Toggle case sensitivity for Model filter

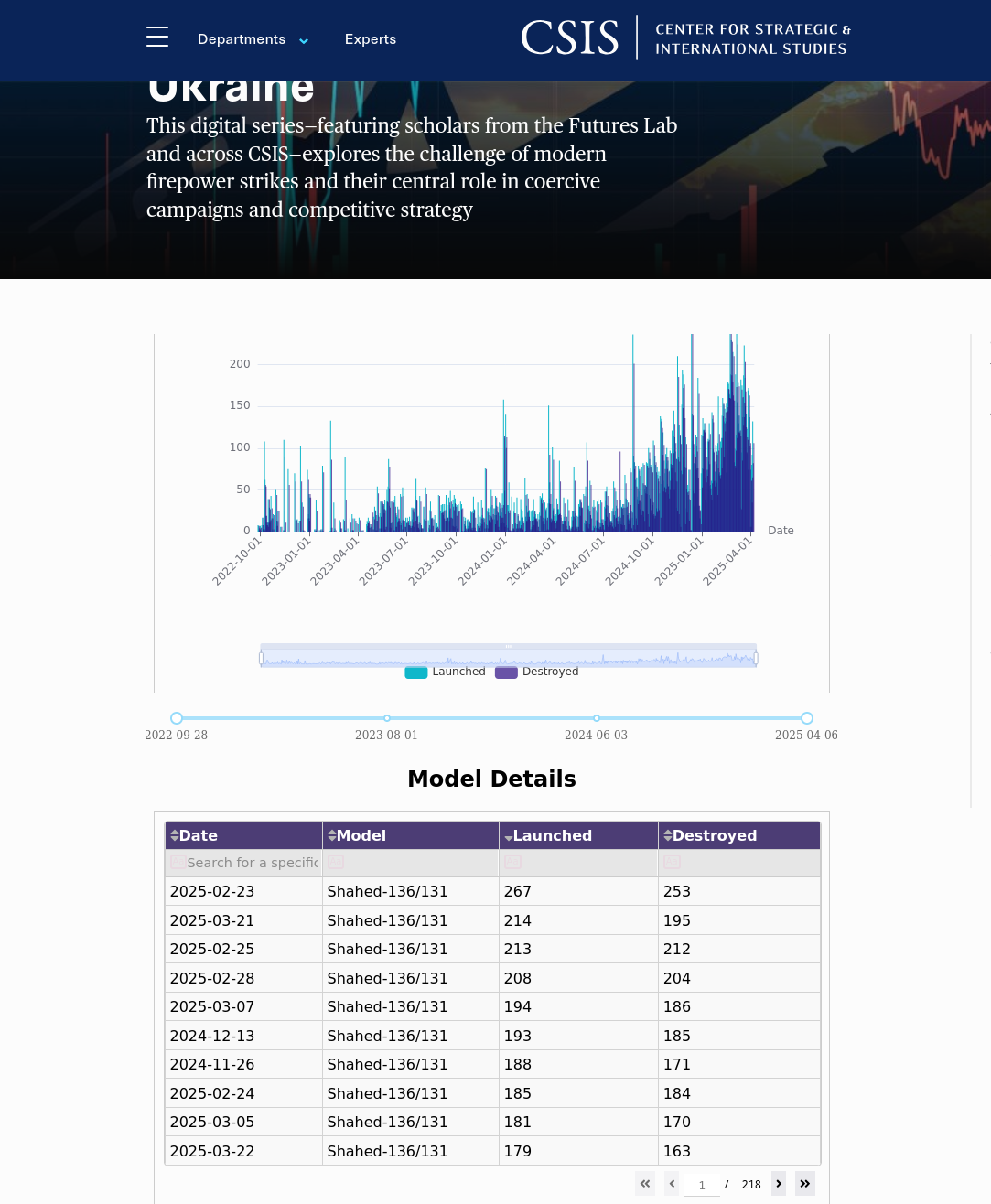click(336, 862)
